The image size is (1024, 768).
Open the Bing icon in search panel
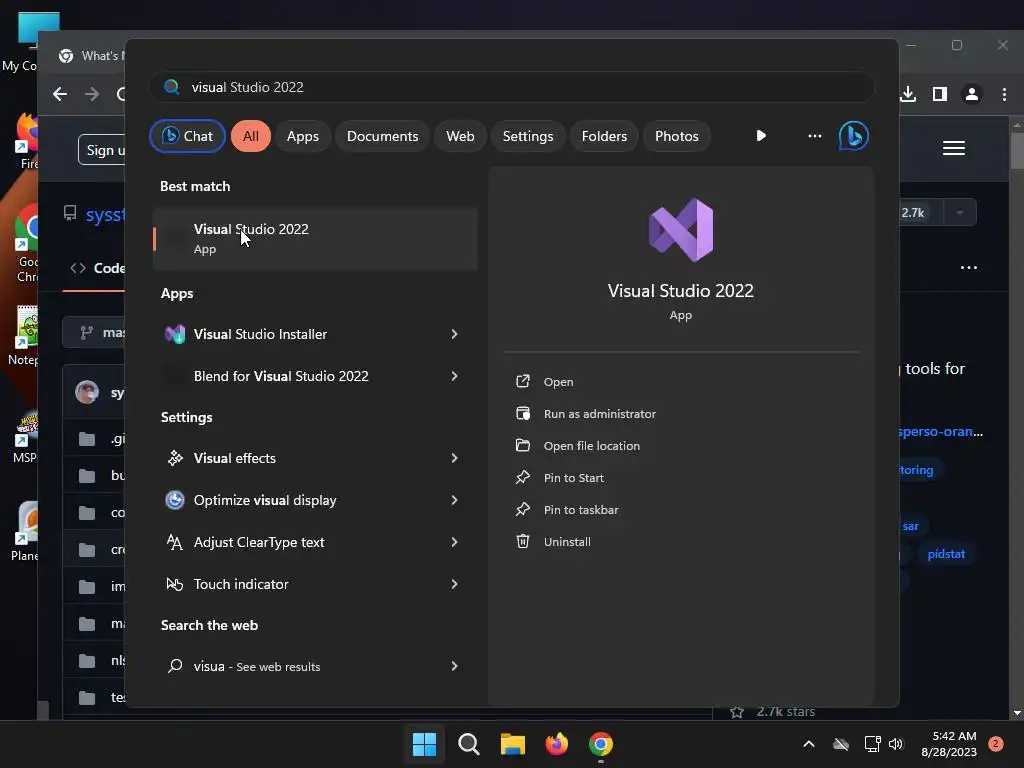(x=854, y=136)
